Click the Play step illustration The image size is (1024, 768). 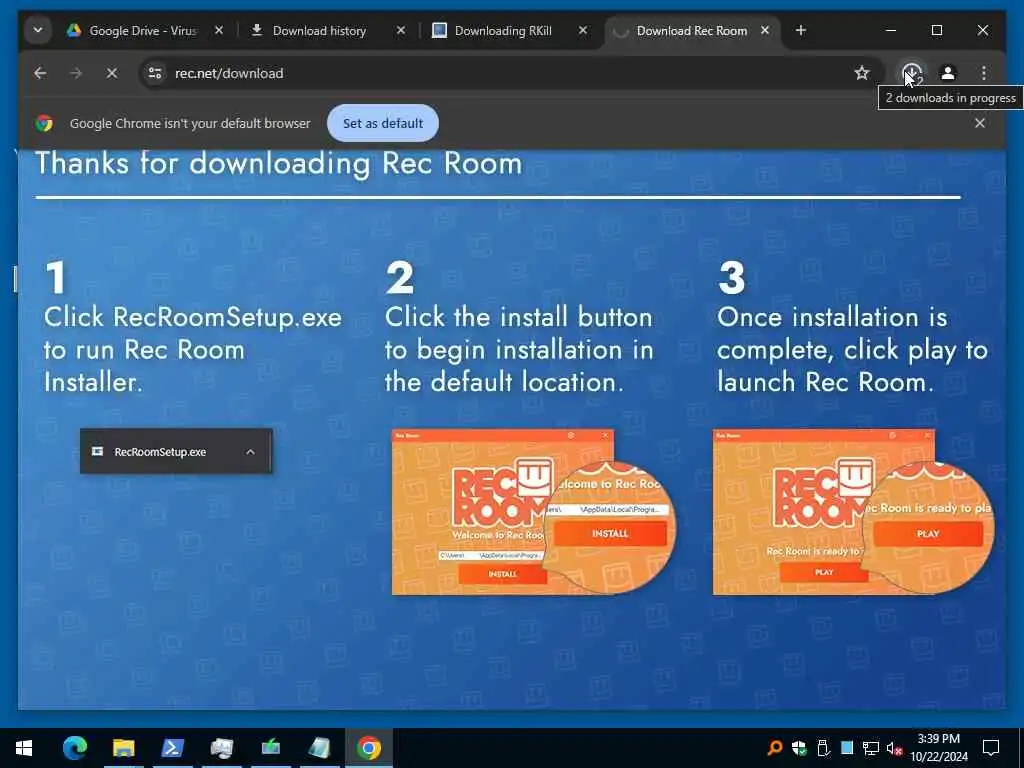(854, 512)
